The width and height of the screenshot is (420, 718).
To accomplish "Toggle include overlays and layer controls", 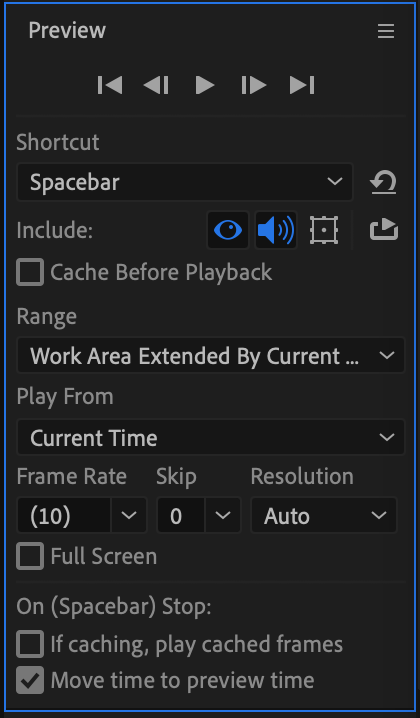I will tap(324, 230).
